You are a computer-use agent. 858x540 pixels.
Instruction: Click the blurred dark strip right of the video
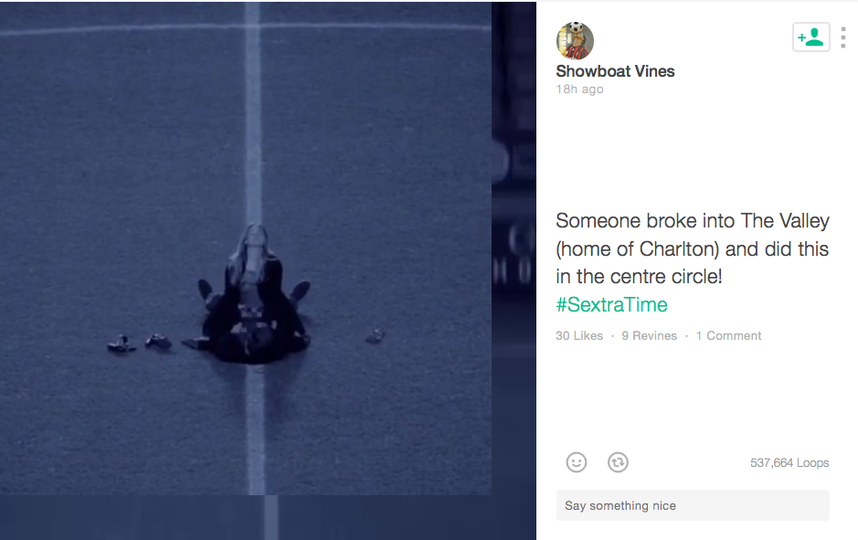(x=513, y=249)
